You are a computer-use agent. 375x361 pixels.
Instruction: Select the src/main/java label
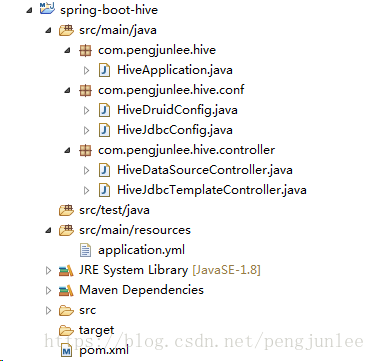tap(118, 30)
